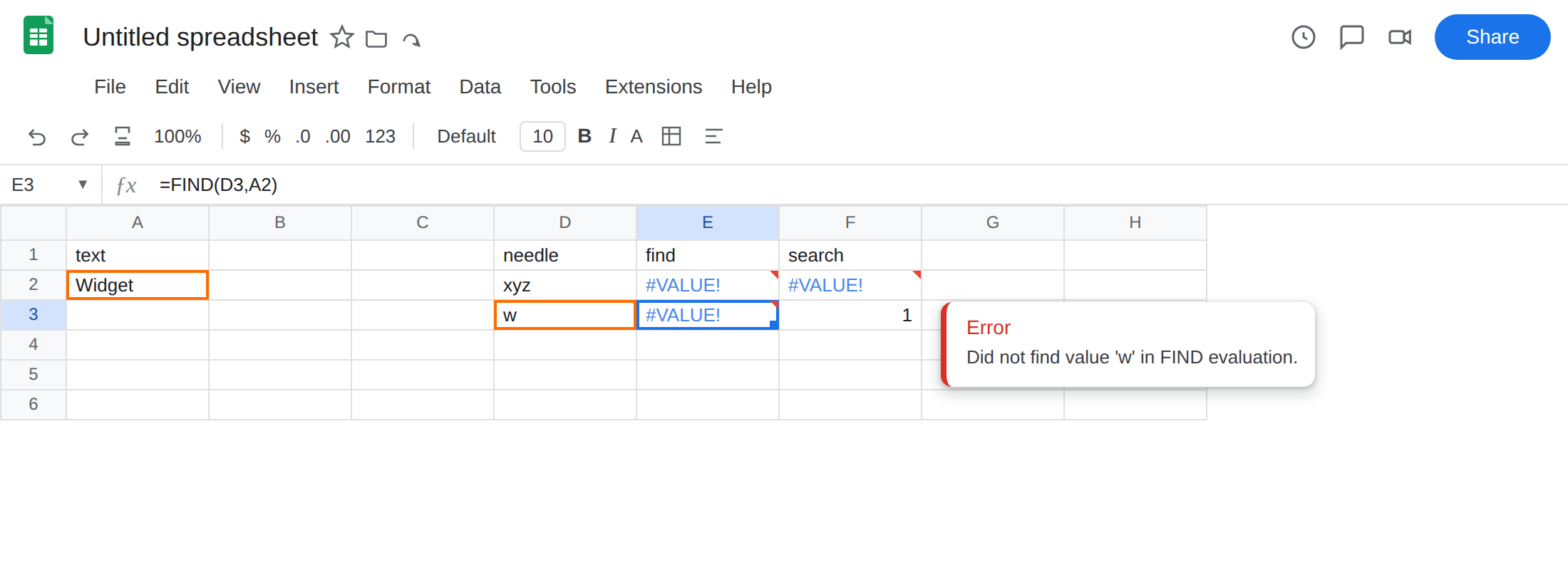Select the cell containing Widget
The width and height of the screenshot is (1568, 570).
[138, 285]
